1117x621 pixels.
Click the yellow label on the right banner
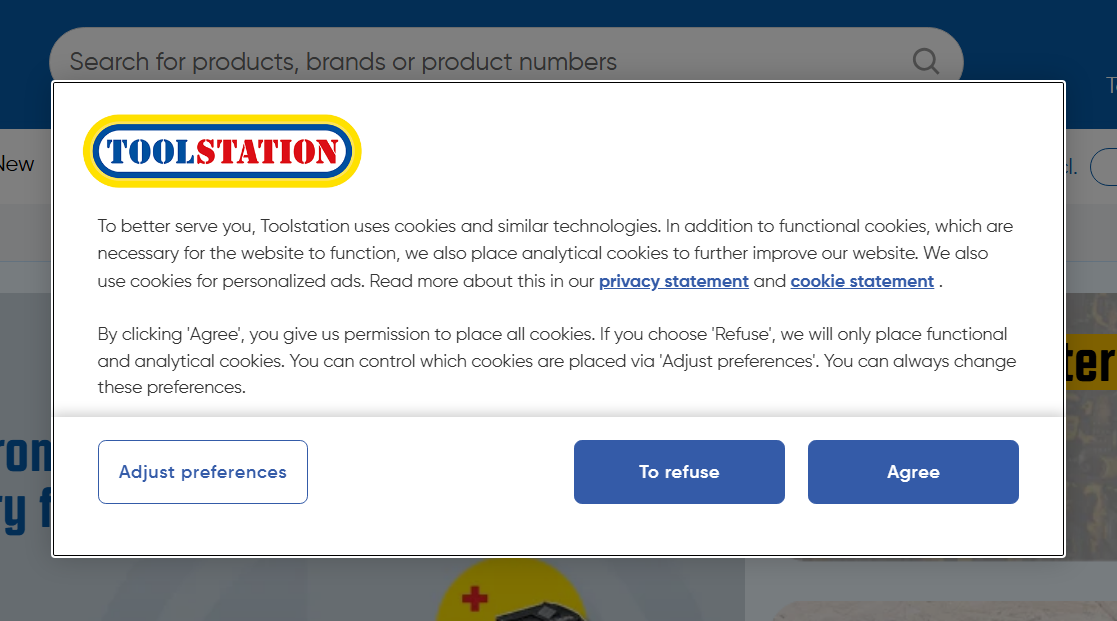[x=1090, y=360]
